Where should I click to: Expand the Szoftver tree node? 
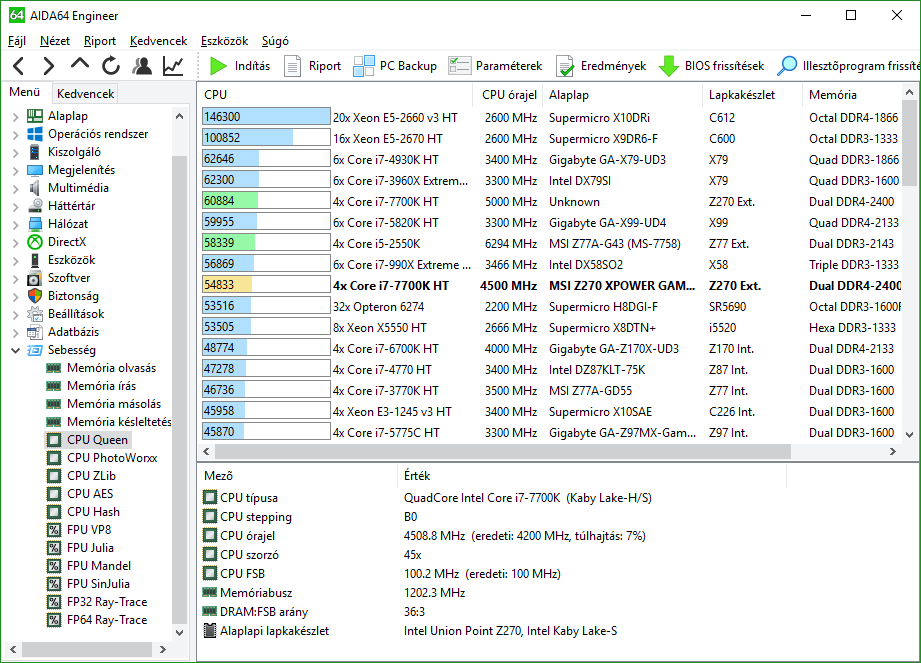tap(16, 278)
